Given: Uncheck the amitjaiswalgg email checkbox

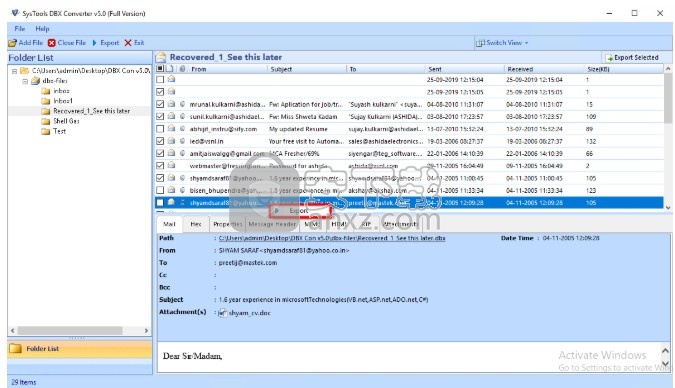Looking at the screenshot, I should pos(160,153).
